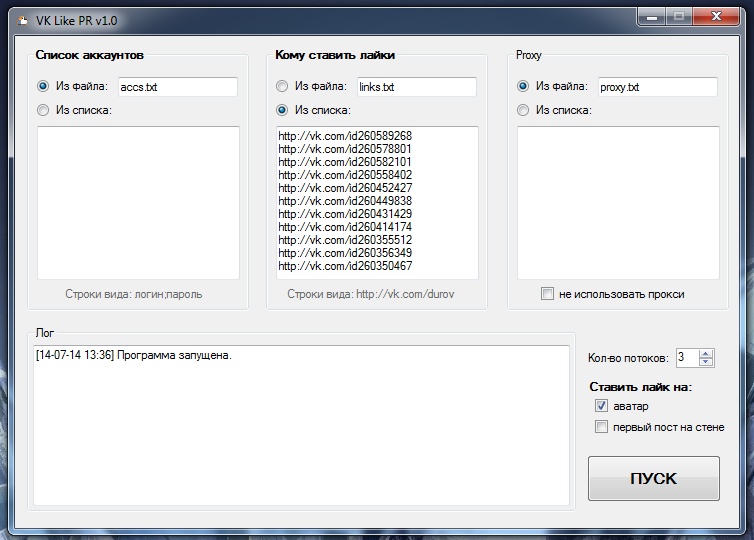Decrease thread count with down arrow
Image resolution: width=754 pixels, height=540 pixels.
click(706, 362)
